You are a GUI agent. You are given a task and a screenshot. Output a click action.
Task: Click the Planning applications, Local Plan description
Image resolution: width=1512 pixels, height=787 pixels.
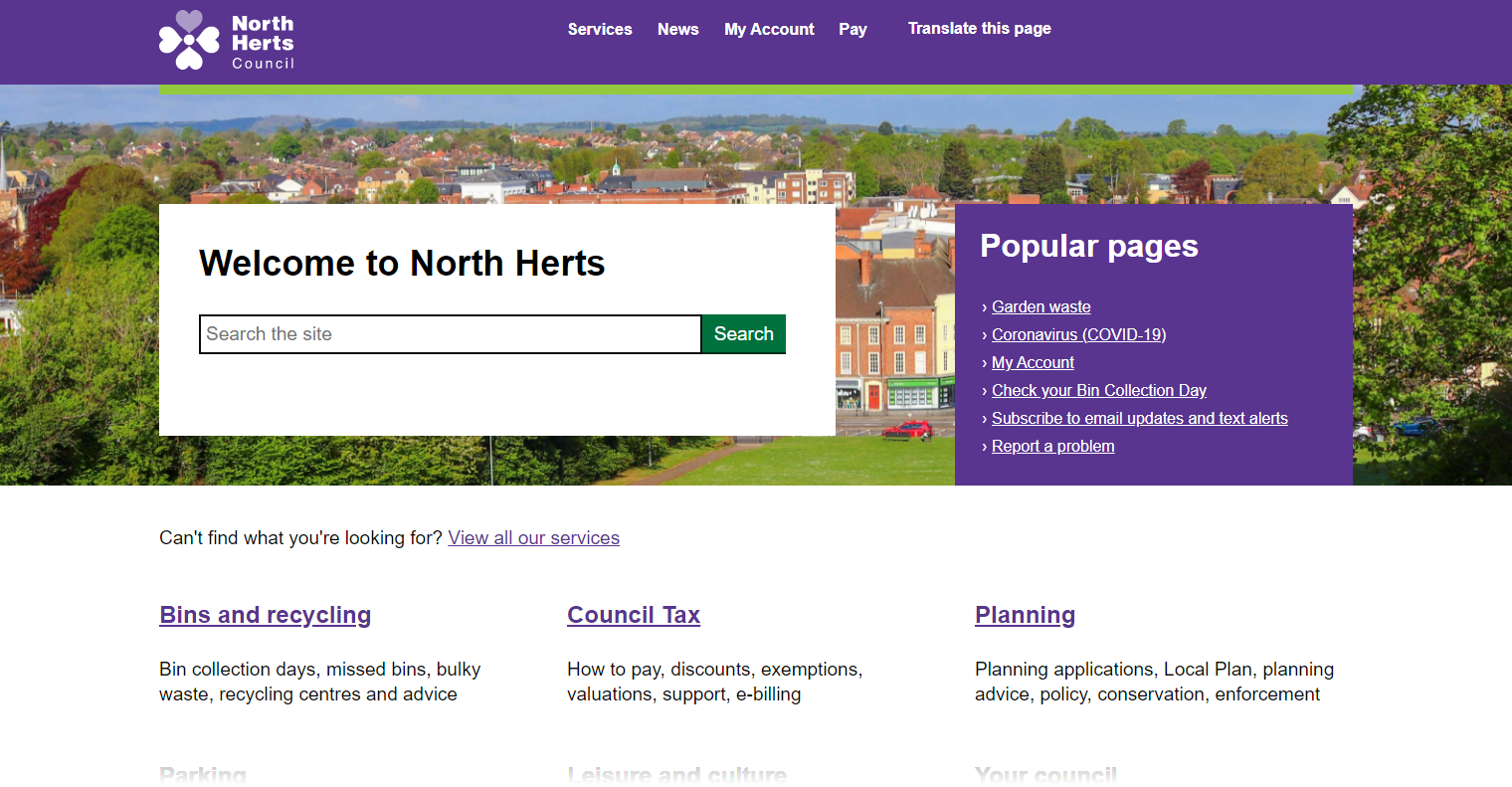(x=1155, y=682)
